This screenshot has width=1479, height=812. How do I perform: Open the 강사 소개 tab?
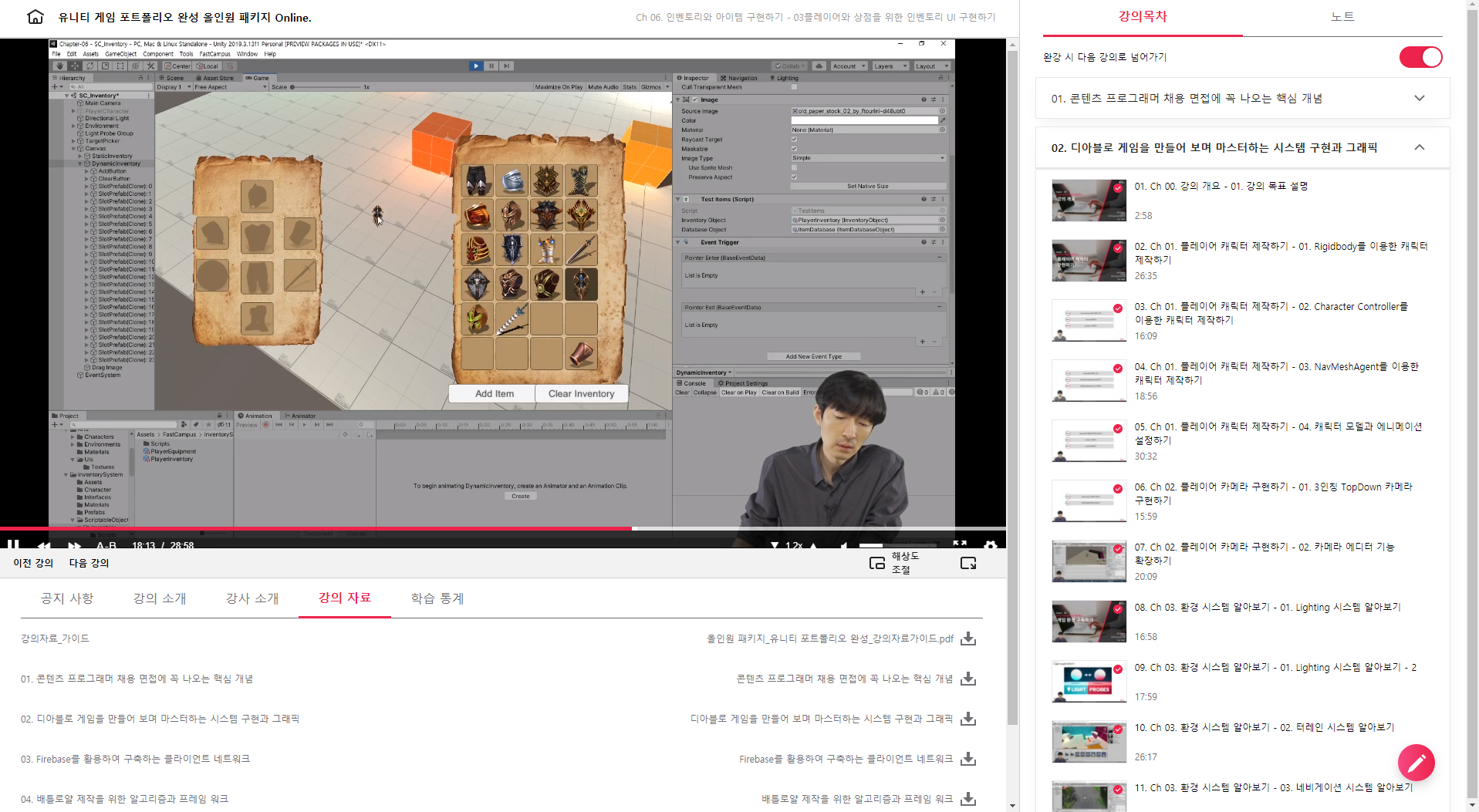[x=252, y=598]
